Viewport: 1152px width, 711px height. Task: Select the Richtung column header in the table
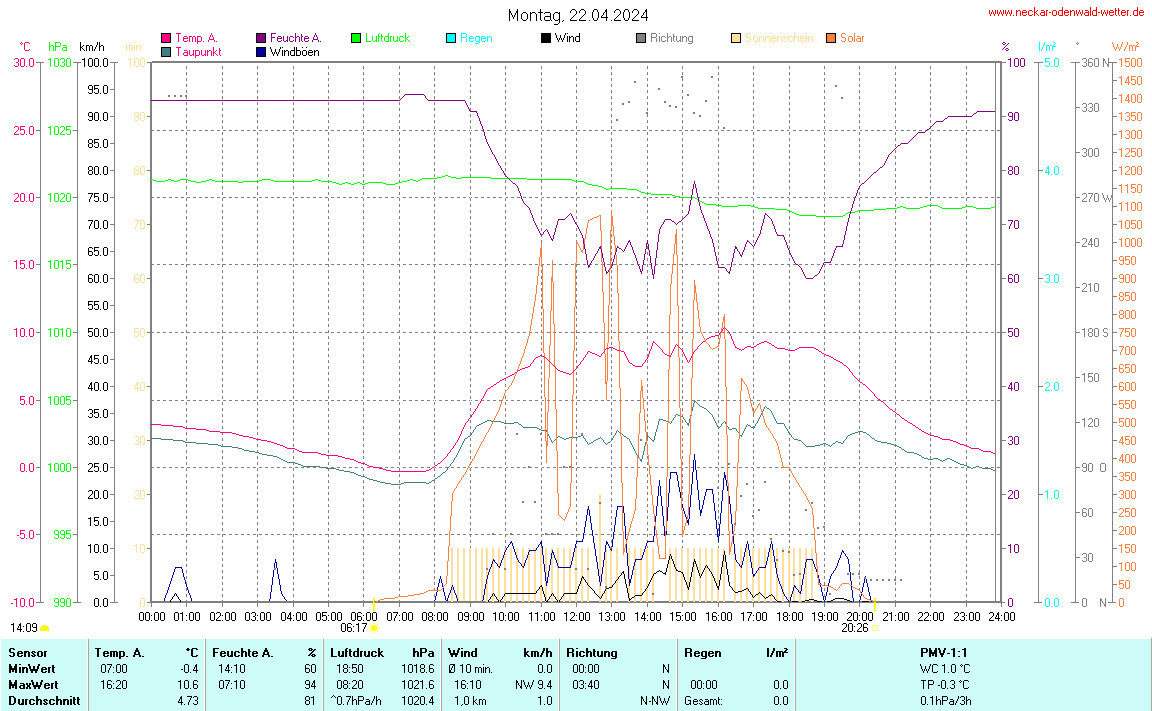point(592,652)
